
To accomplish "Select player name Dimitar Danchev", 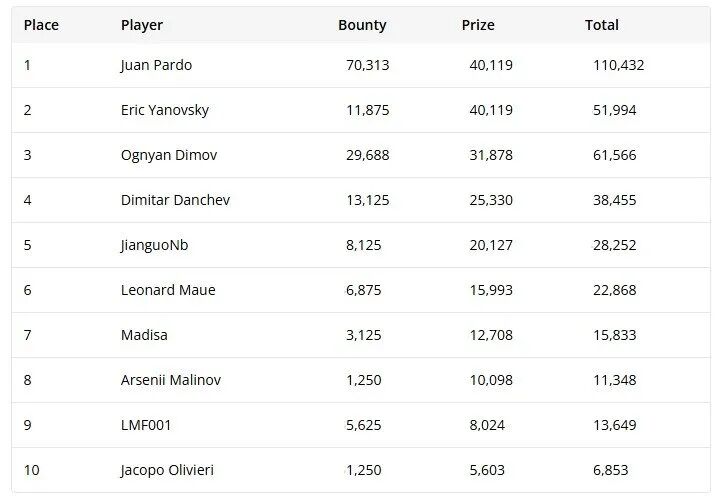I will 175,200.
